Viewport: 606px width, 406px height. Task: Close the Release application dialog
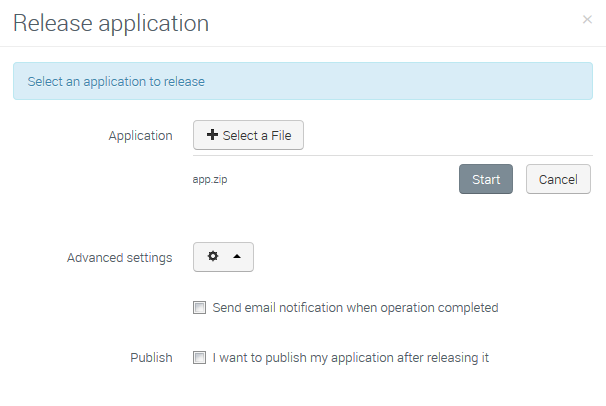coord(587,20)
